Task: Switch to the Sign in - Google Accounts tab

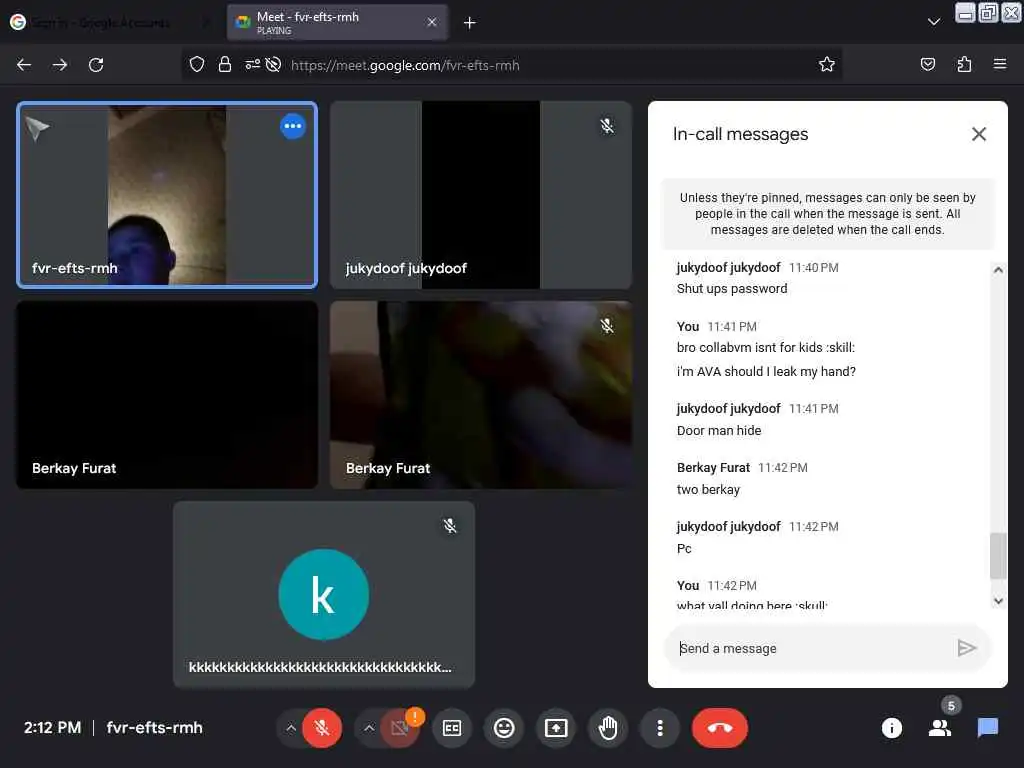Action: (x=110, y=22)
